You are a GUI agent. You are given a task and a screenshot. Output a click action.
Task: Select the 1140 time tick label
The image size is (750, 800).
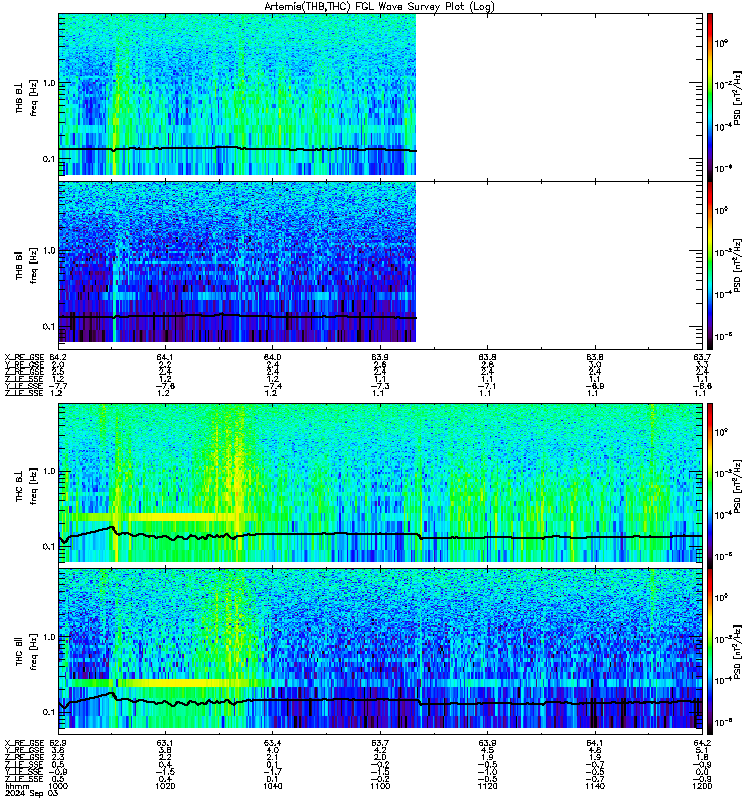[595, 786]
